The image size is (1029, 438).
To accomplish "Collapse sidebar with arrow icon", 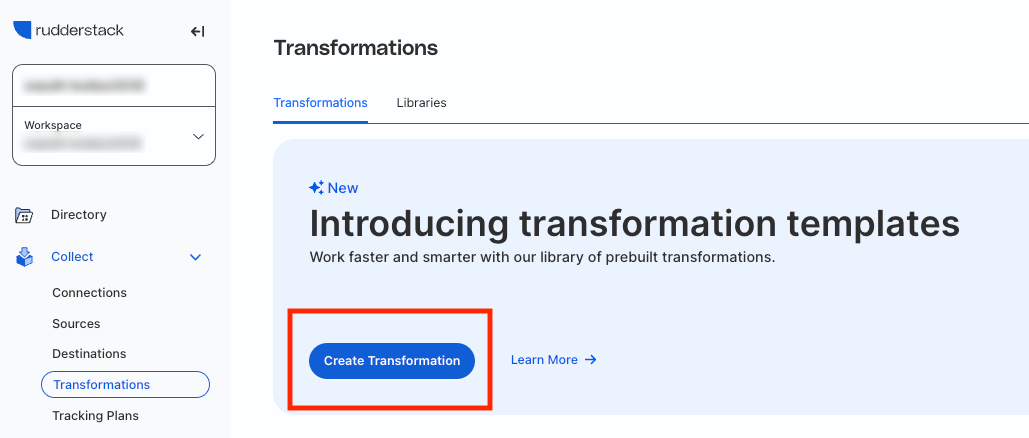I will 198,31.
